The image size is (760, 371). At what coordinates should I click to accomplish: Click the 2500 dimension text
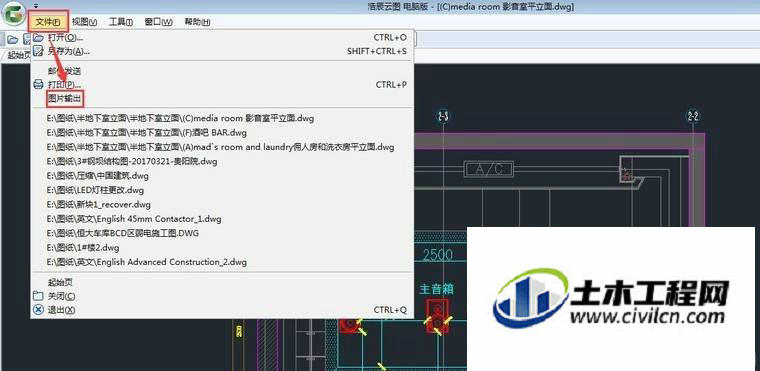point(438,255)
